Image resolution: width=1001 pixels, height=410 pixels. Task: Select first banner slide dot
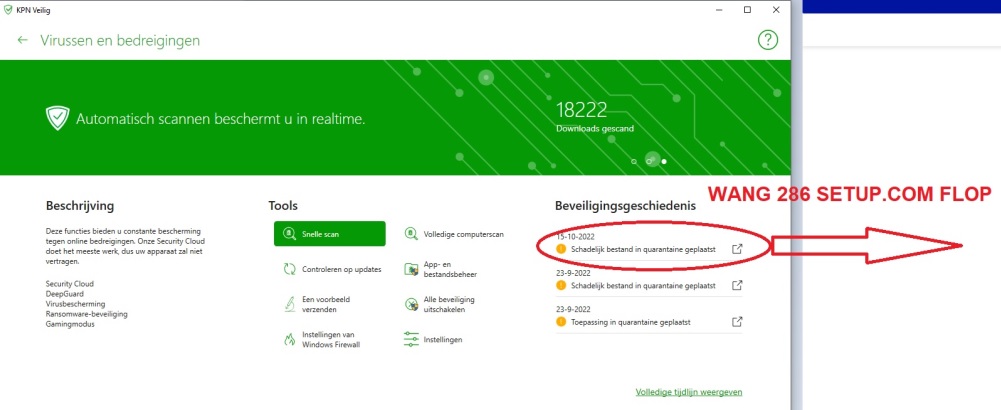tap(634, 162)
